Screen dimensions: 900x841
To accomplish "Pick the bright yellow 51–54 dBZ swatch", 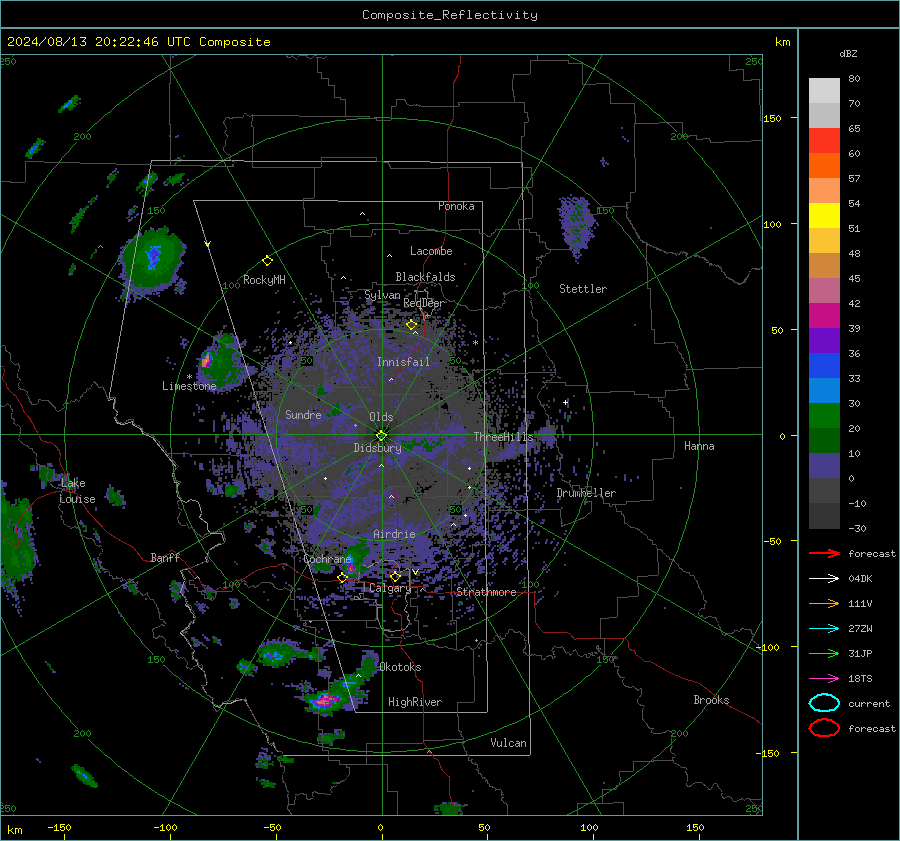I will tap(824, 215).
